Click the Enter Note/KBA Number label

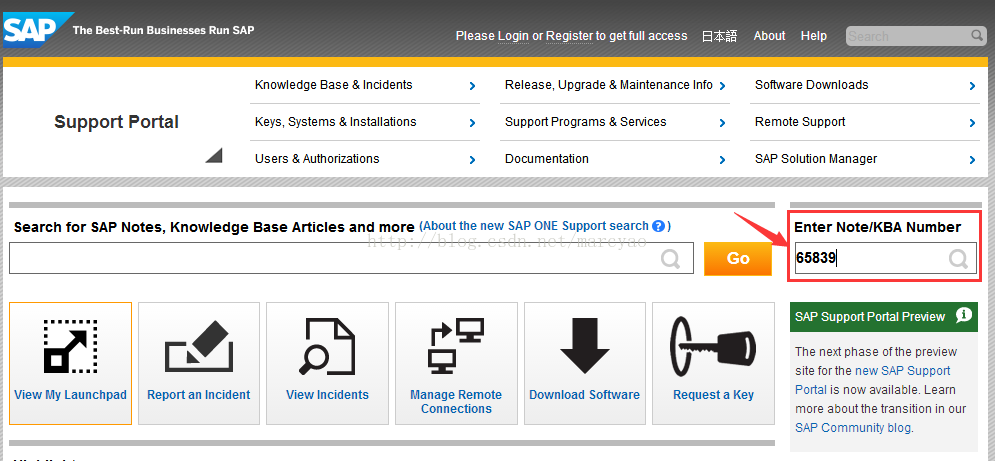coord(878,227)
